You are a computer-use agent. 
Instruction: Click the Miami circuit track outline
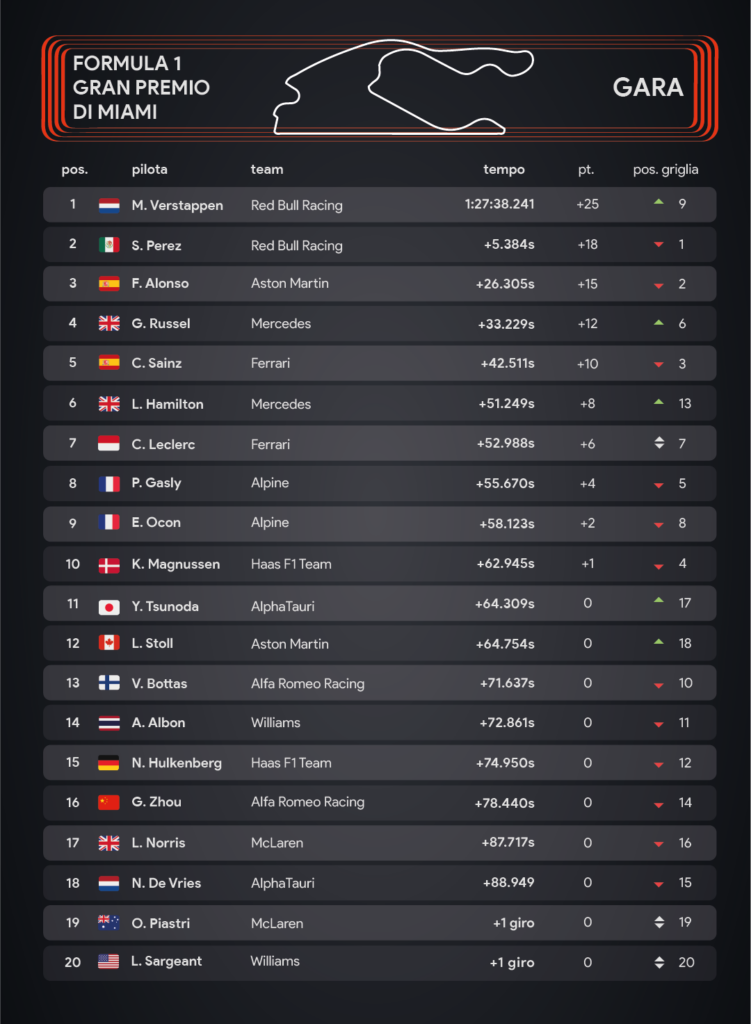pos(404,87)
